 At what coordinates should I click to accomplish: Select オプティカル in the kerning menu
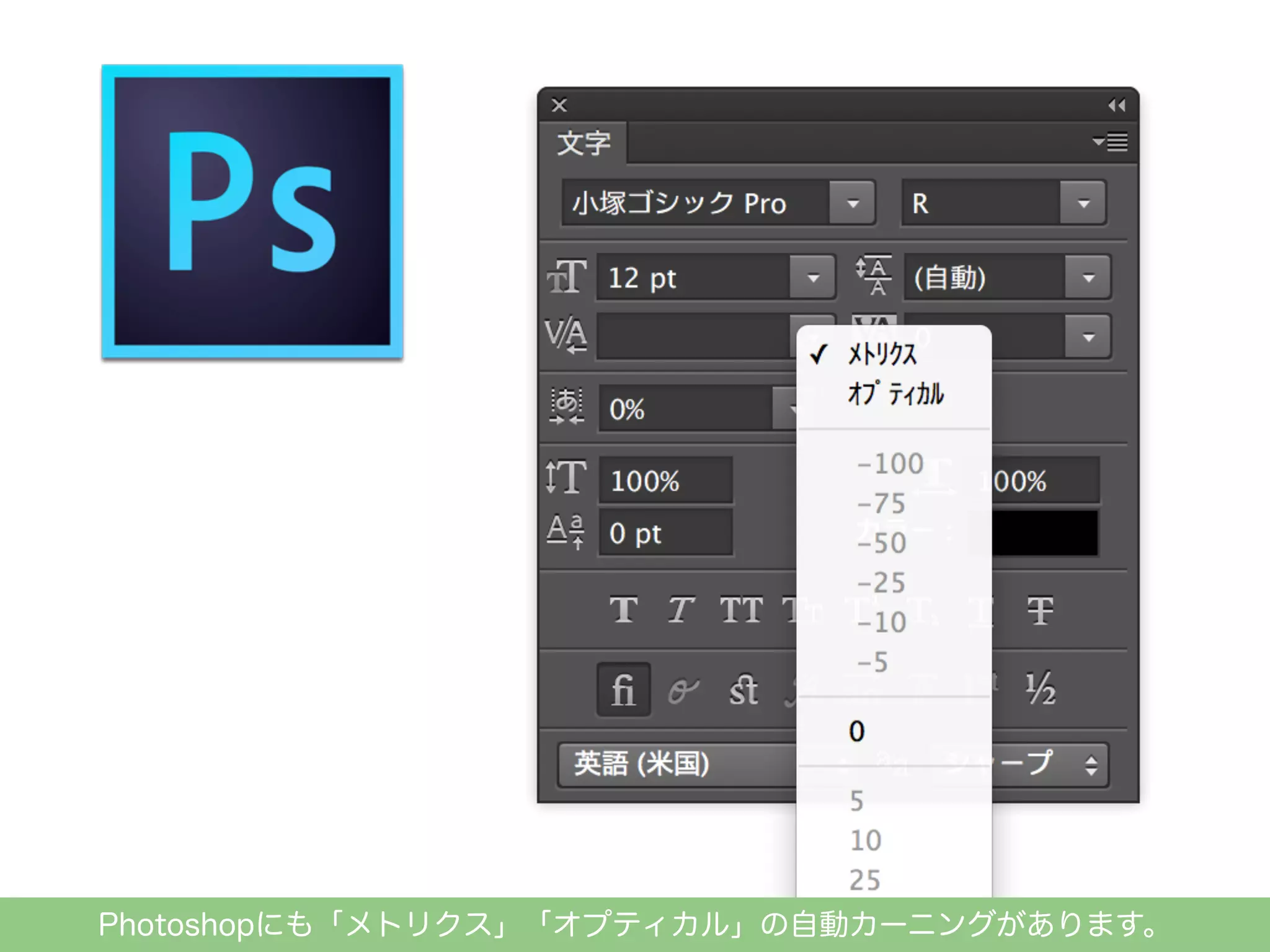click(894, 393)
